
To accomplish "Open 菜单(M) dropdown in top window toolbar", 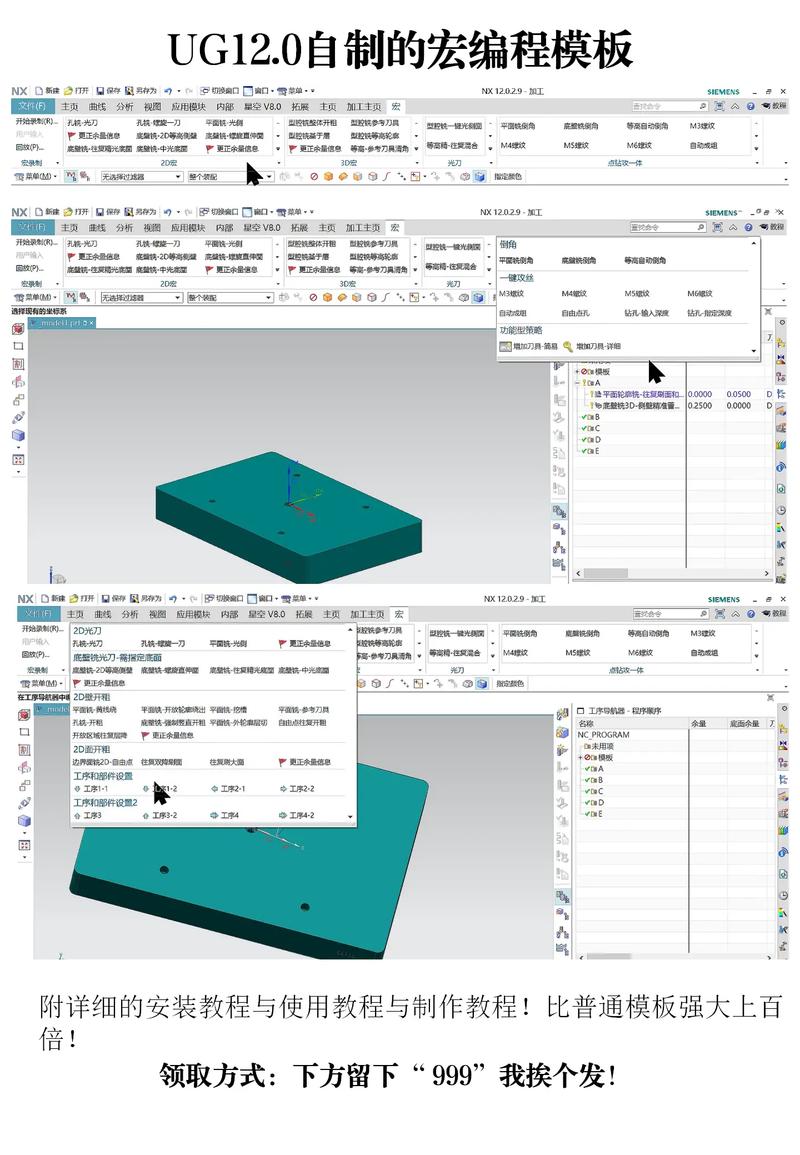I will click(35, 177).
